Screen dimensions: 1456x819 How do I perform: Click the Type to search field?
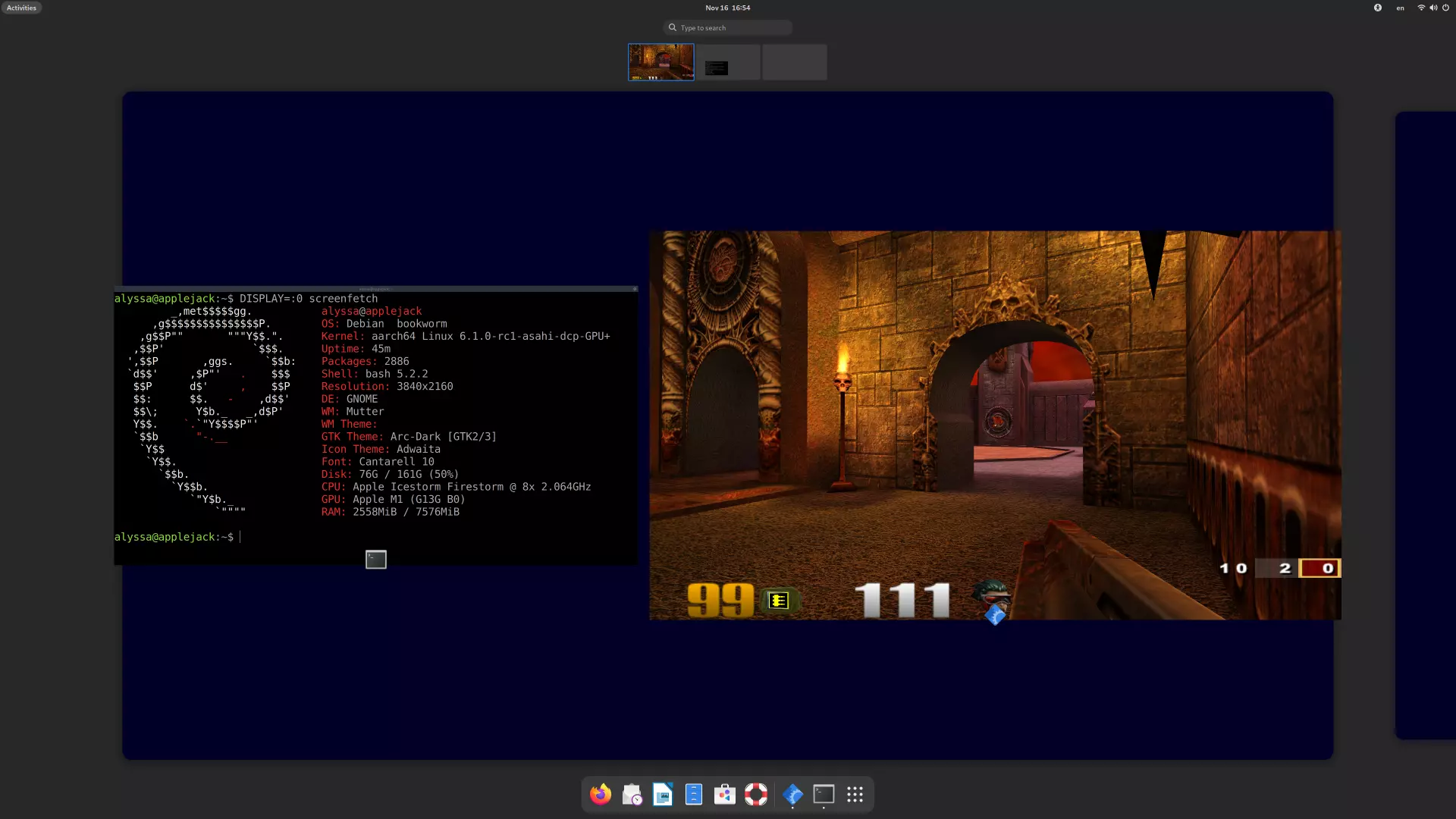(x=728, y=28)
